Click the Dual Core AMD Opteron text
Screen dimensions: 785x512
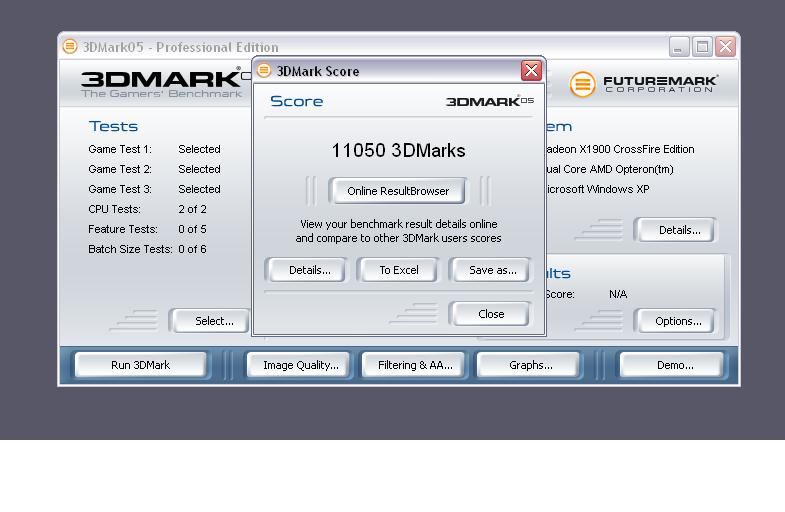pyautogui.click(x=610, y=169)
